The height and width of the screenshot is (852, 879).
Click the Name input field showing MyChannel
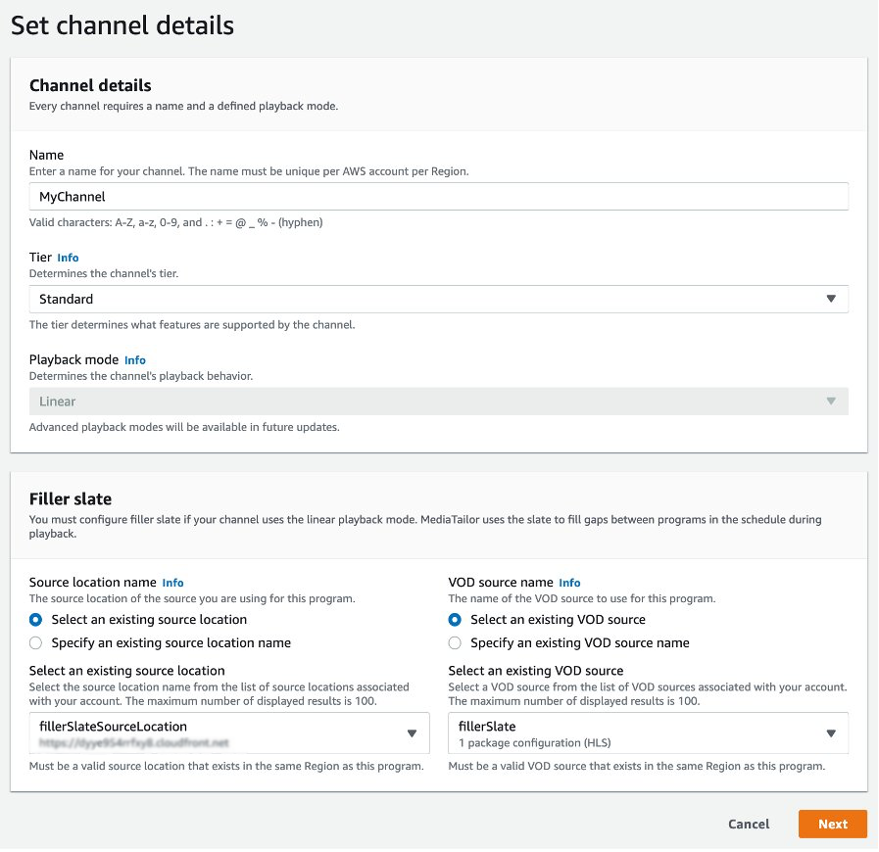pyautogui.click(x=437, y=196)
